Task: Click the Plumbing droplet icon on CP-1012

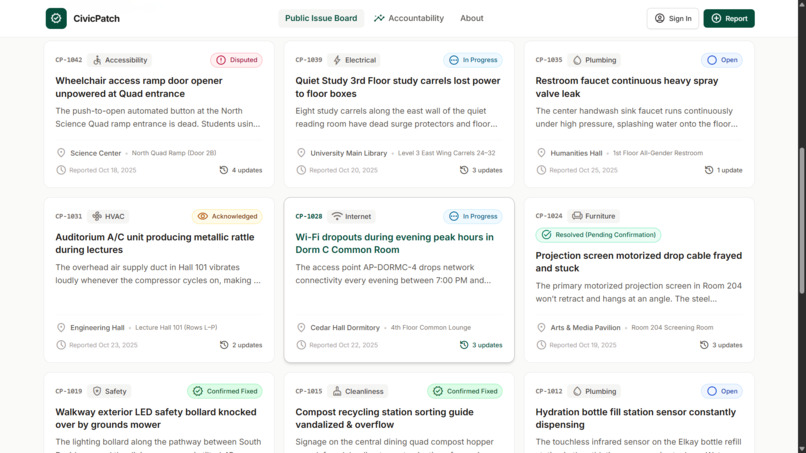Action: tap(577, 391)
